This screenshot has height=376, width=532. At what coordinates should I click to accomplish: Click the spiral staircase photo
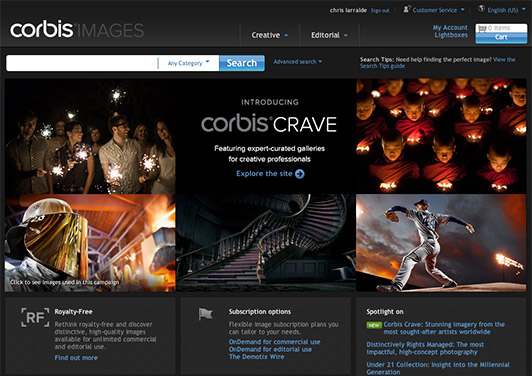(x=266, y=243)
